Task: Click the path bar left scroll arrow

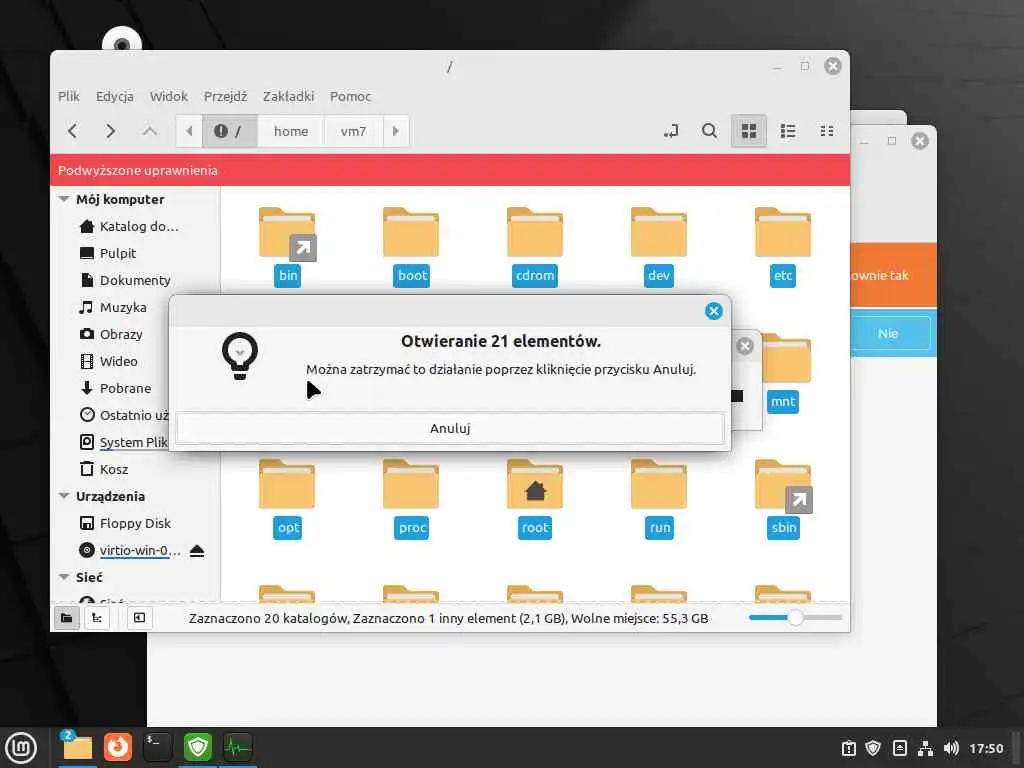Action: (x=189, y=131)
